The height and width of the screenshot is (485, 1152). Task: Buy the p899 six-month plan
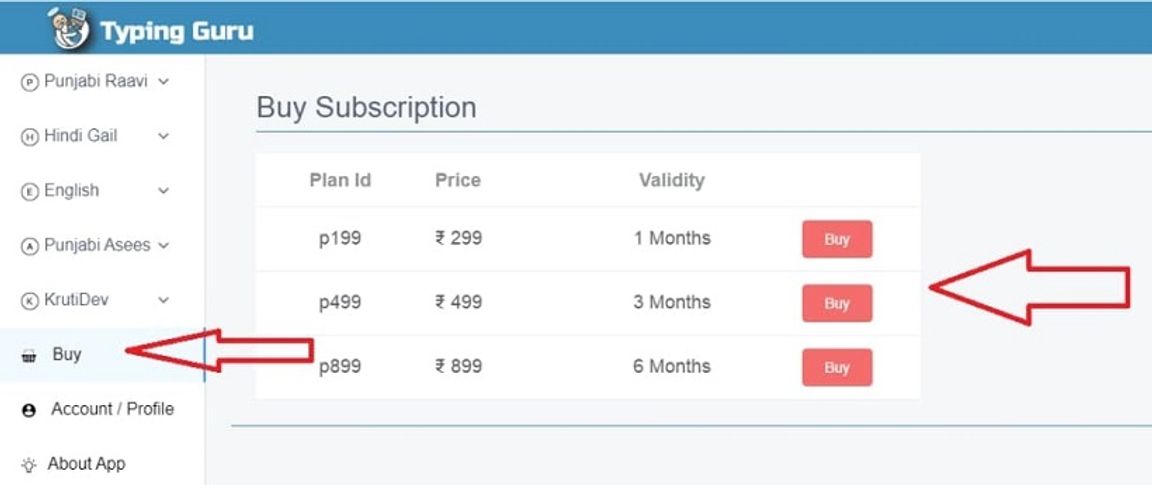[x=837, y=368]
